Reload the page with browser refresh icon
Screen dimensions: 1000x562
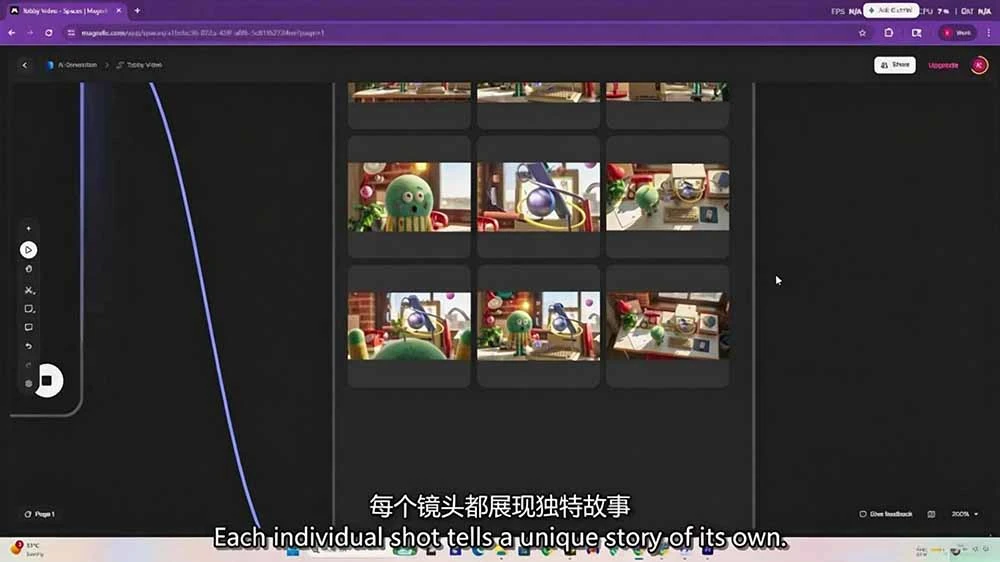48,33
